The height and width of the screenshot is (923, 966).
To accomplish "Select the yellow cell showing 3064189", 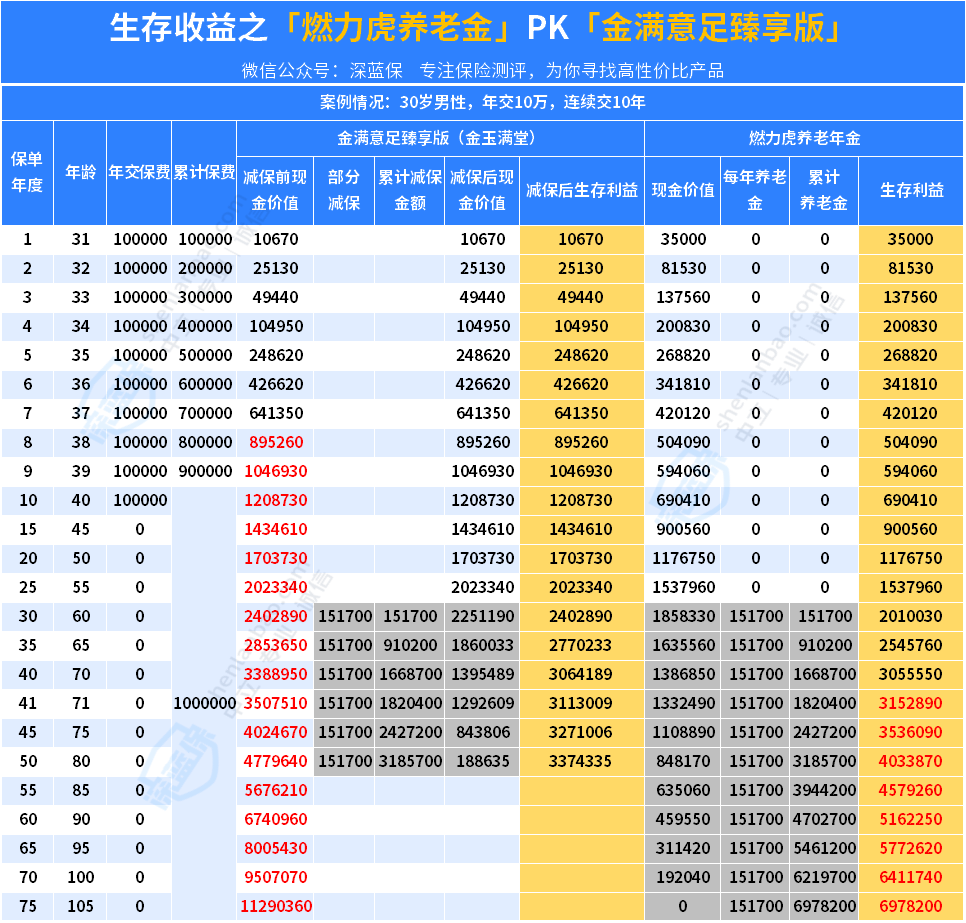I will coord(580,674).
